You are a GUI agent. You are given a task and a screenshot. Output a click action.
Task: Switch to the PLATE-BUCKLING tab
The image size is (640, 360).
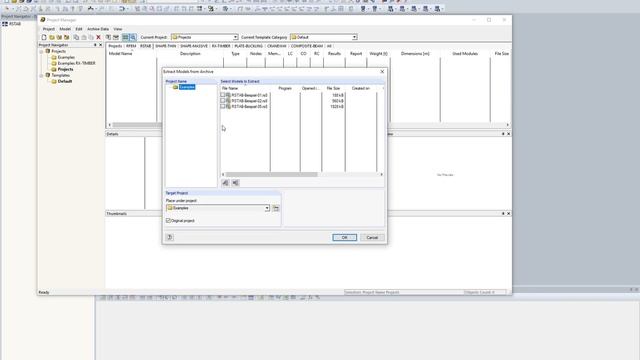pyautogui.click(x=249, y=46)
